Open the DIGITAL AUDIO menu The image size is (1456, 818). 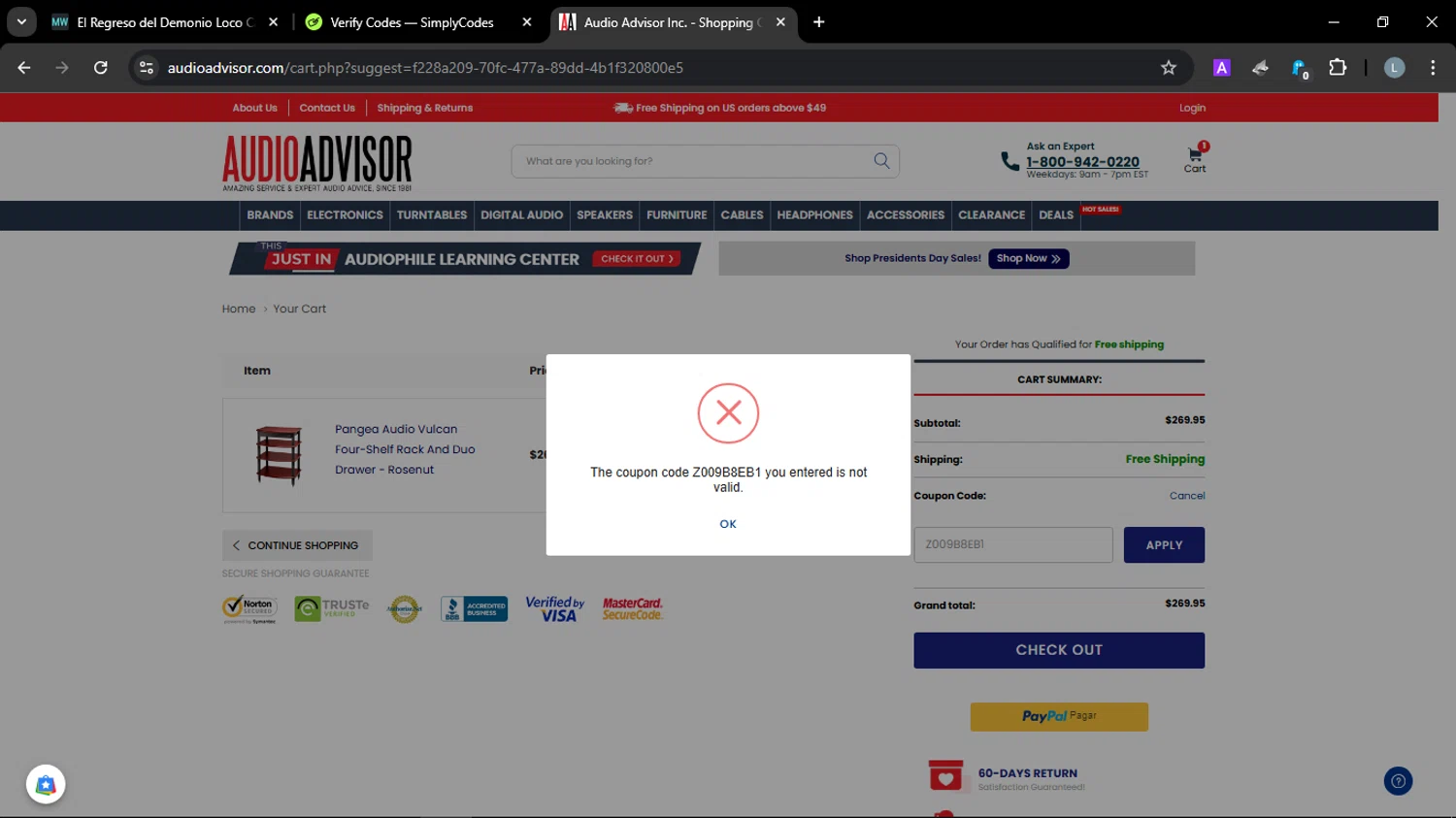click(521, 215)
